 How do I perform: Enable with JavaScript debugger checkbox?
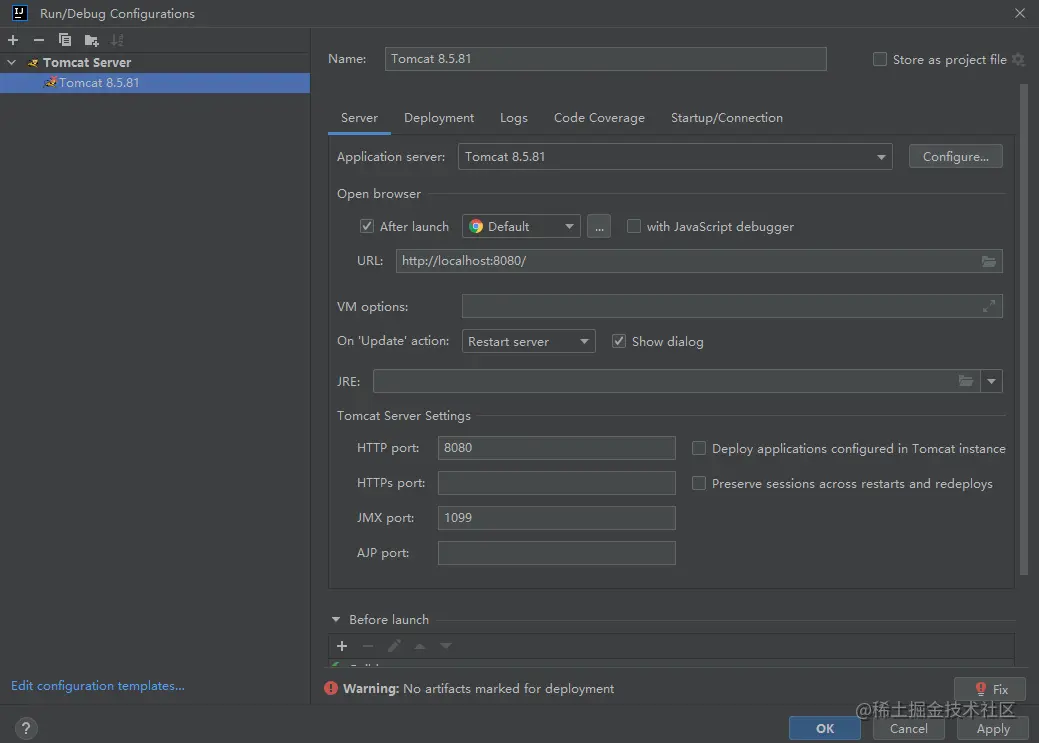[x=634, y=227]
